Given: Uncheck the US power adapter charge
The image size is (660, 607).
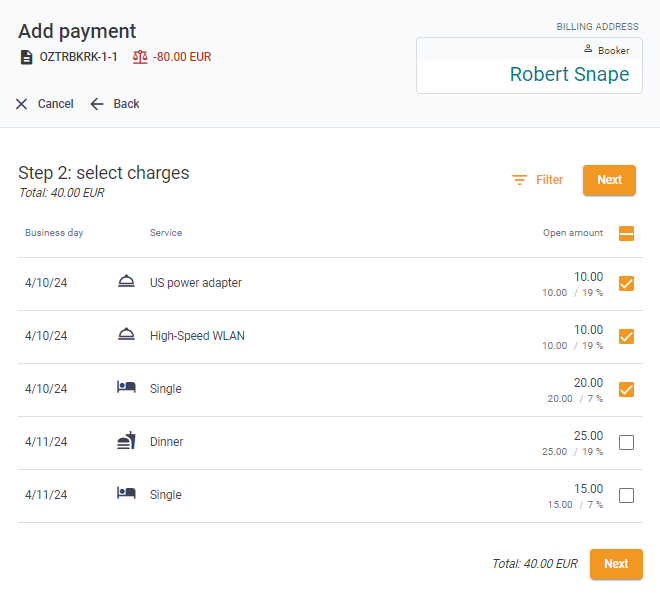Looking at the screenshot, I should tap(627, 284).
